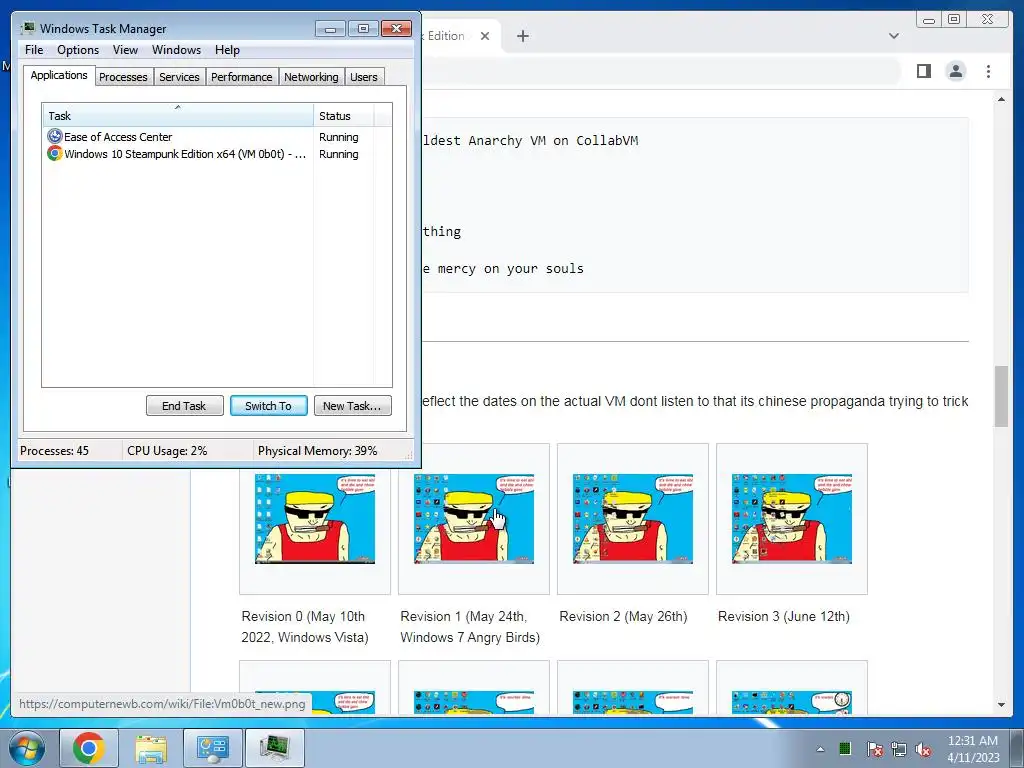Click the Revision 3 (June 12th) caption
1024x768 pixels.
(784, 616)
